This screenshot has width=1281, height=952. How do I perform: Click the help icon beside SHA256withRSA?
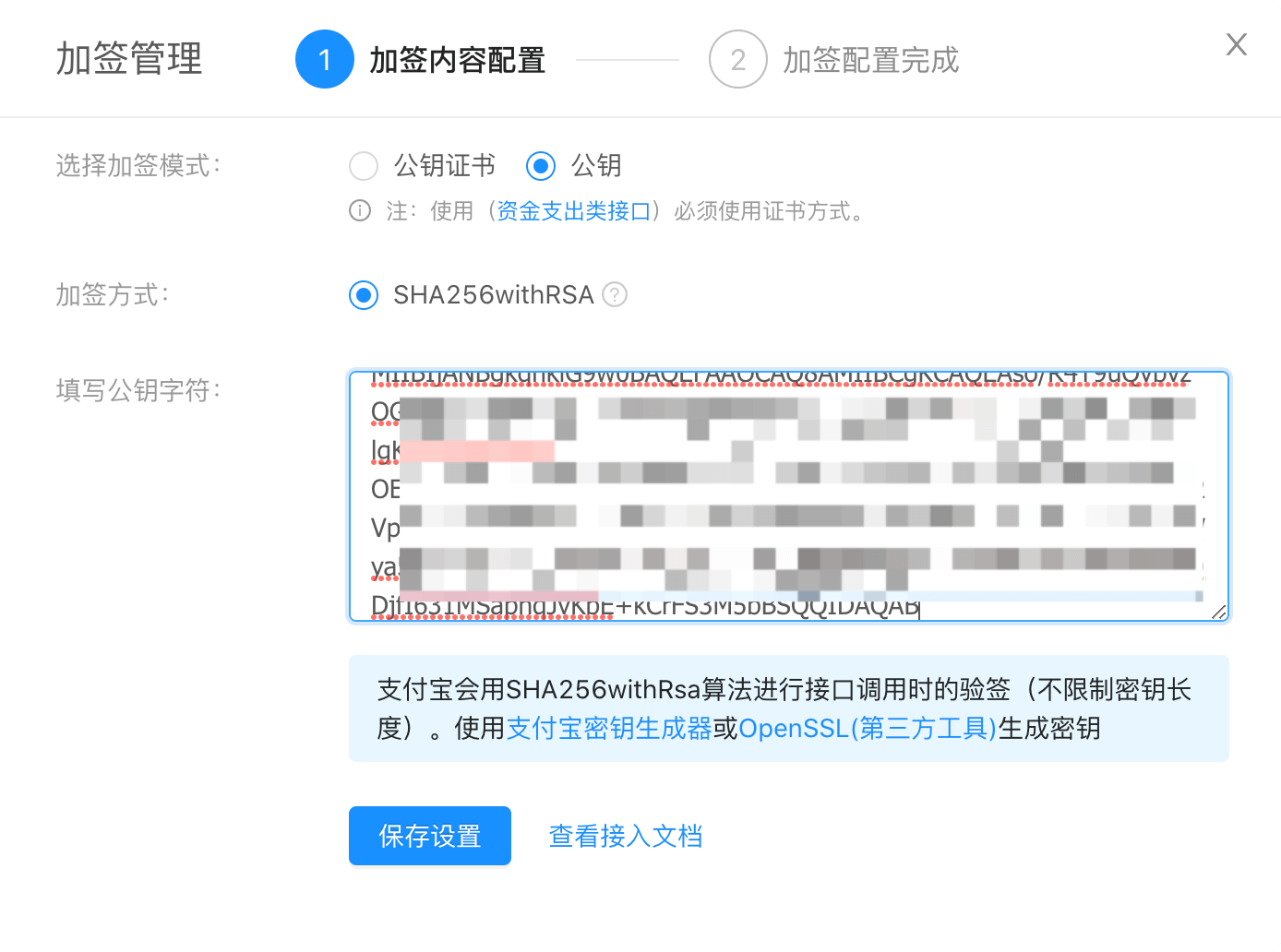click(x=615, y=294)
